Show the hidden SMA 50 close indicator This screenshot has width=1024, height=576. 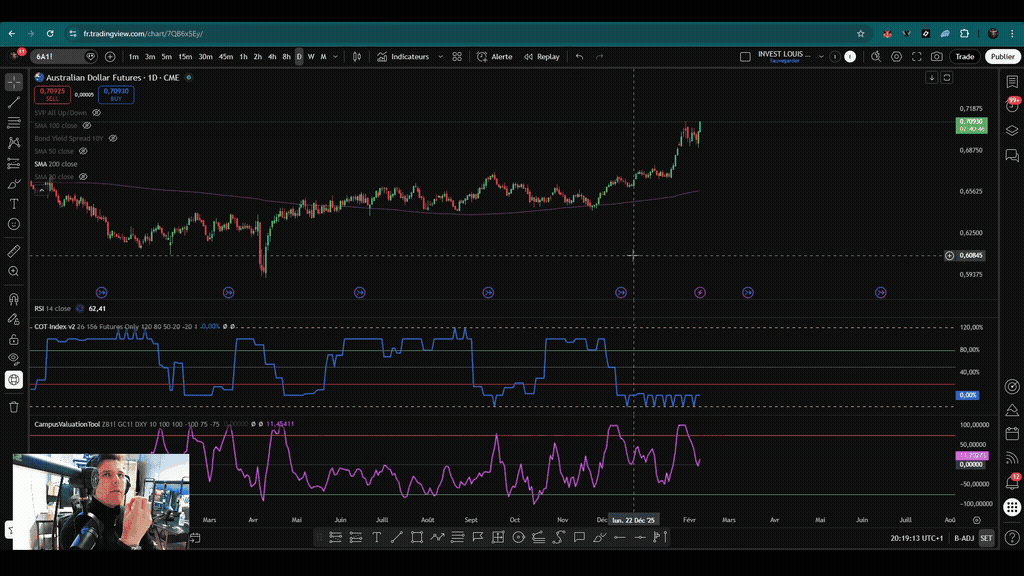coord(83,152)
